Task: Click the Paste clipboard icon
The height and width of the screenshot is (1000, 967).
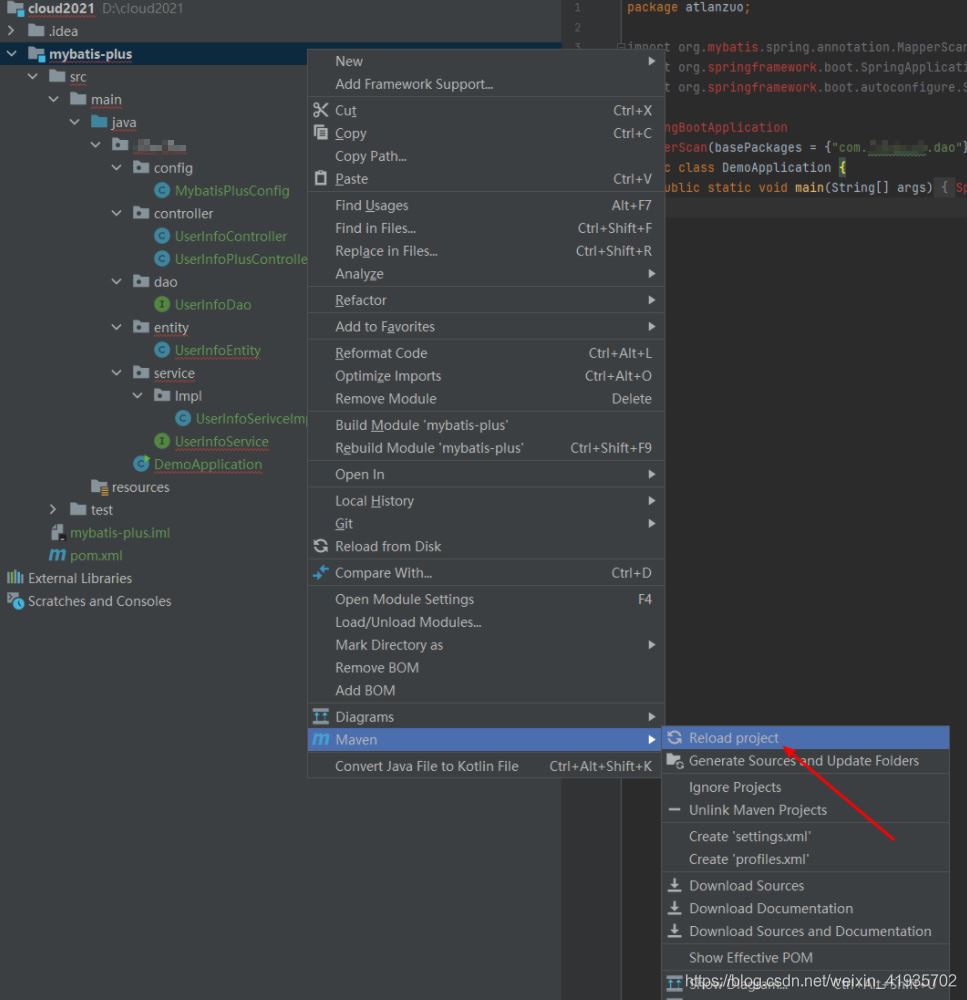Action: point(321,179)
